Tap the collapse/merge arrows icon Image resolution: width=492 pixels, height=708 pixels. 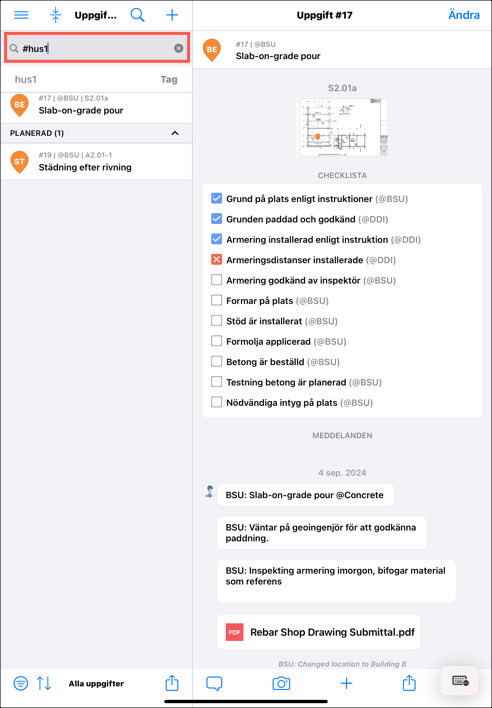[x=55, y=15]
